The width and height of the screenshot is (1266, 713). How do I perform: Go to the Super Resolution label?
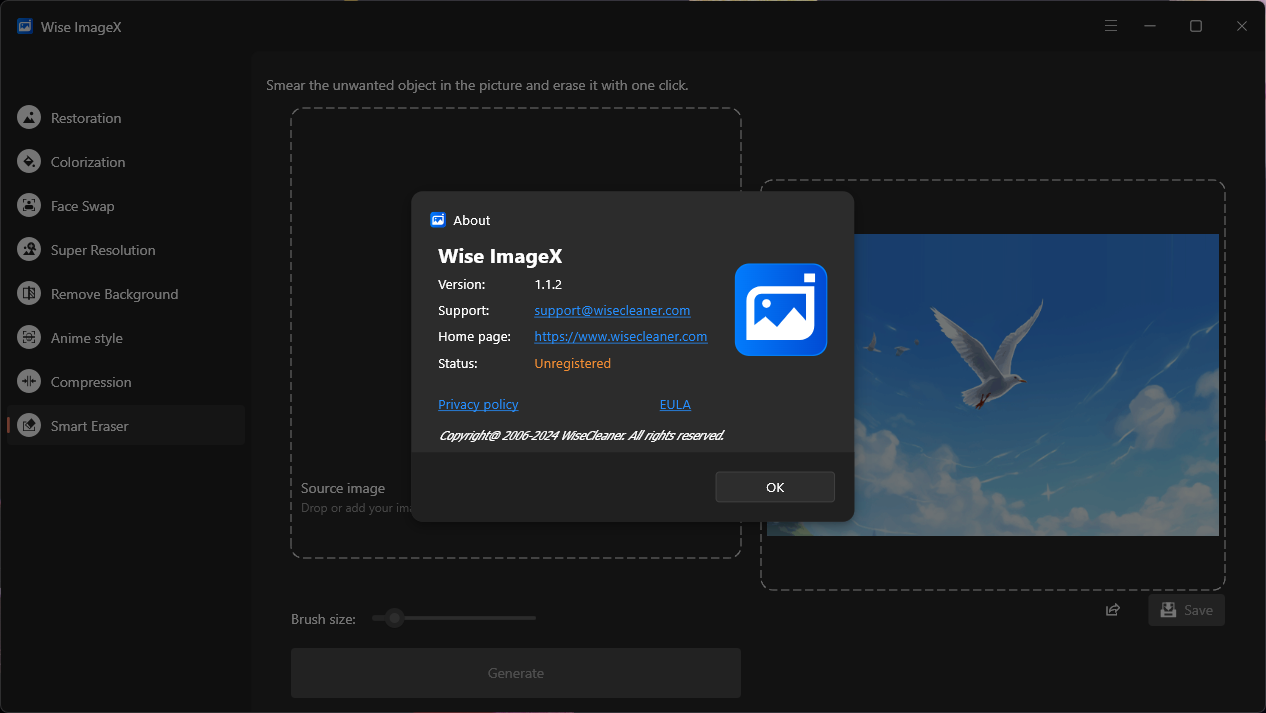point(103,250)
